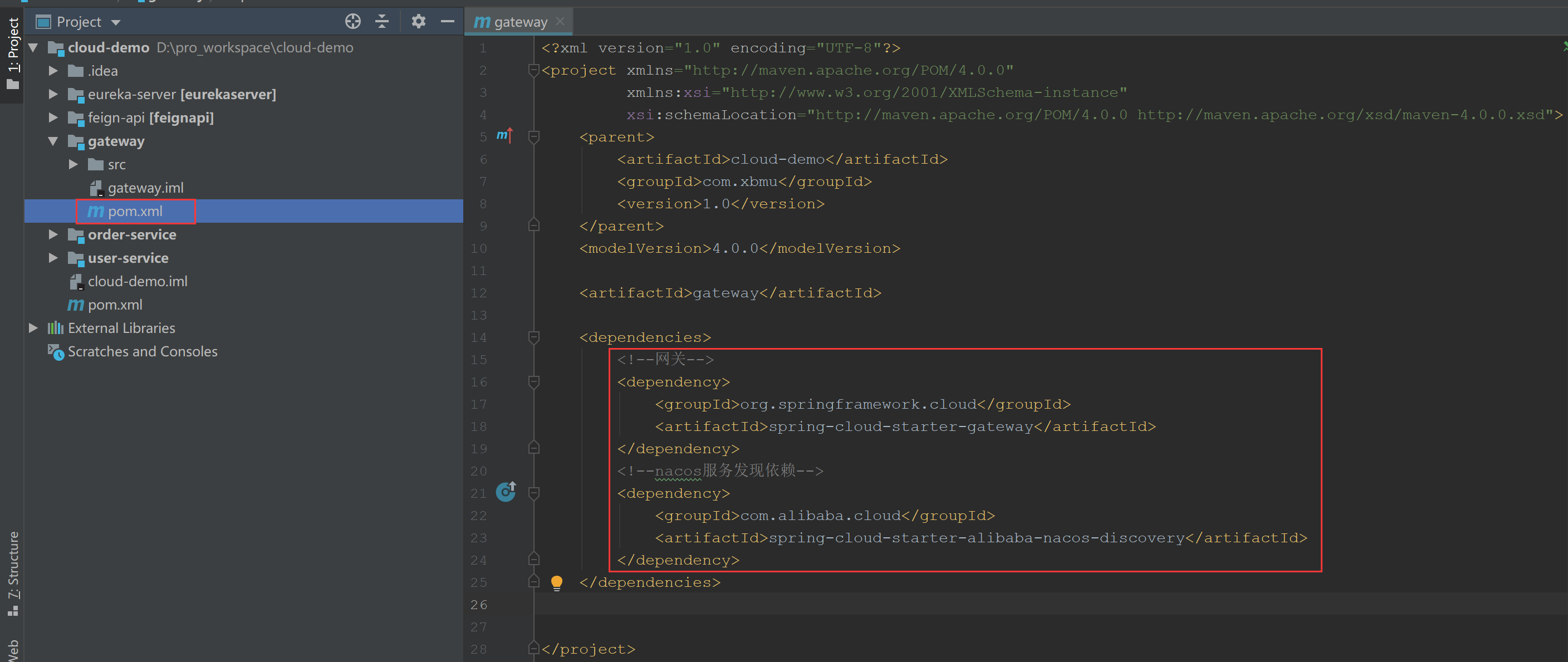The image size is (1568, 662).
Task: Click the yellow intention bulb on line 25
Action: click(556, 583)
